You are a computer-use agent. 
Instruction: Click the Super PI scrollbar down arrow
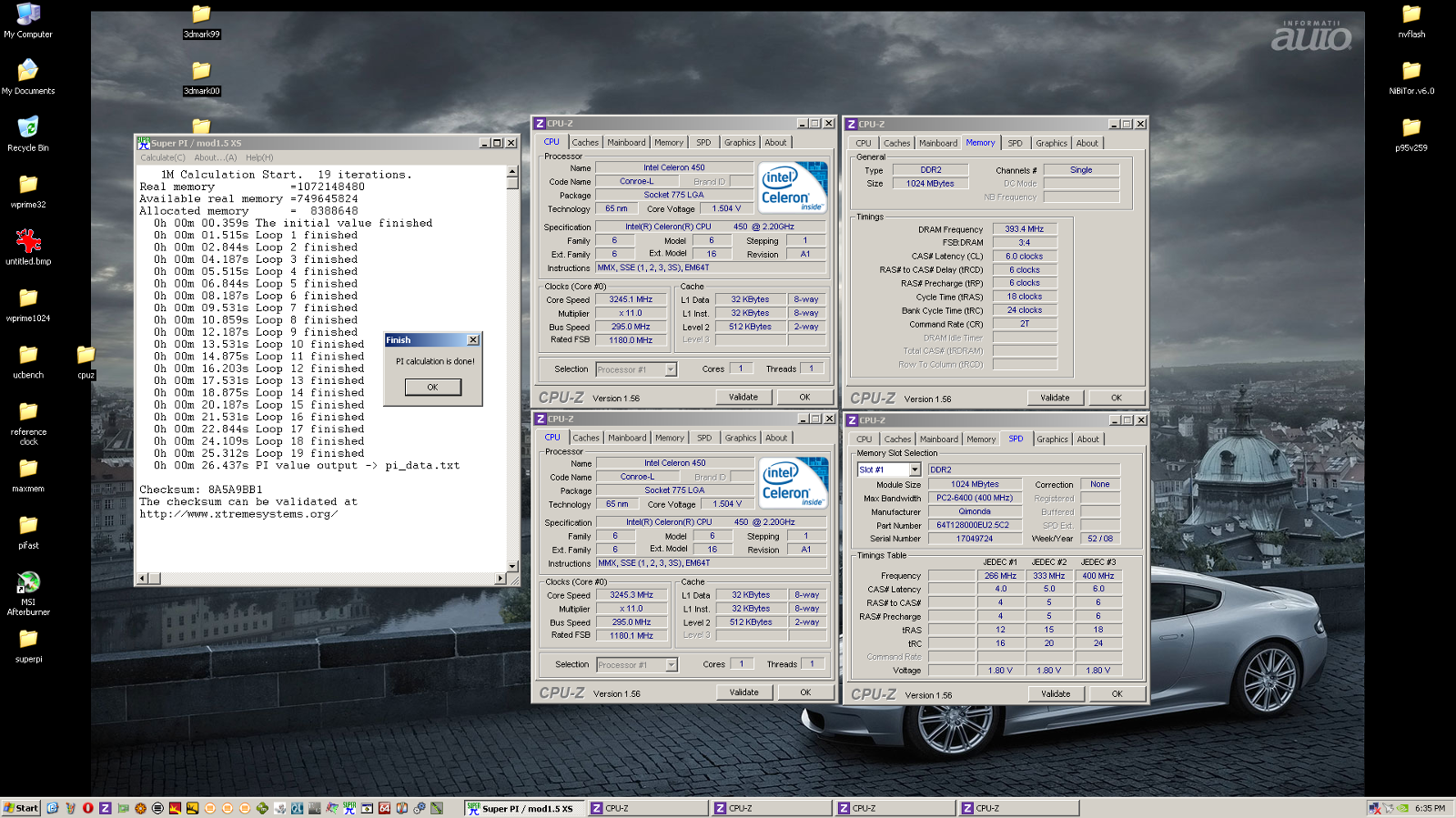coord(512,566)
